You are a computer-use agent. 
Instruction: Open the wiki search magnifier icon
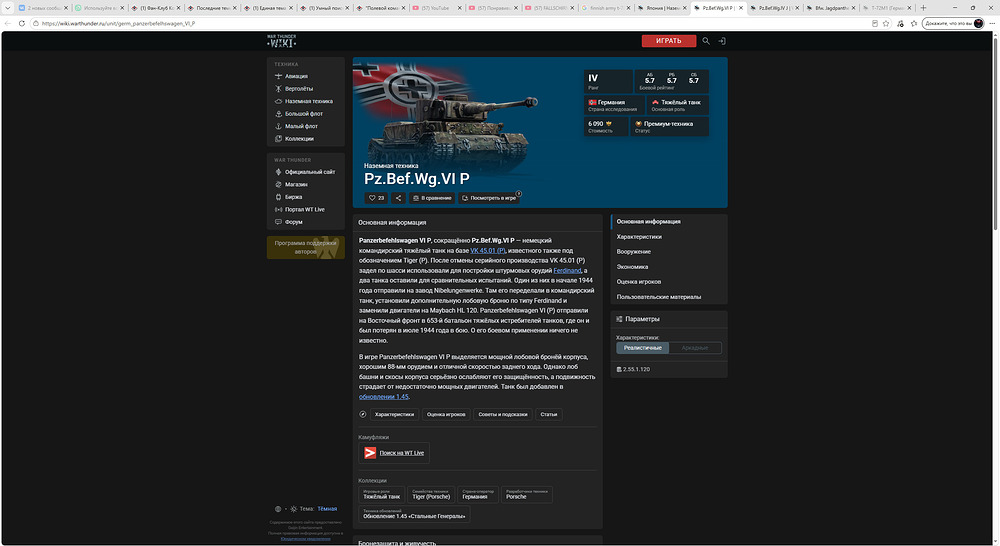pyautogui.click(x=706, y=41)
